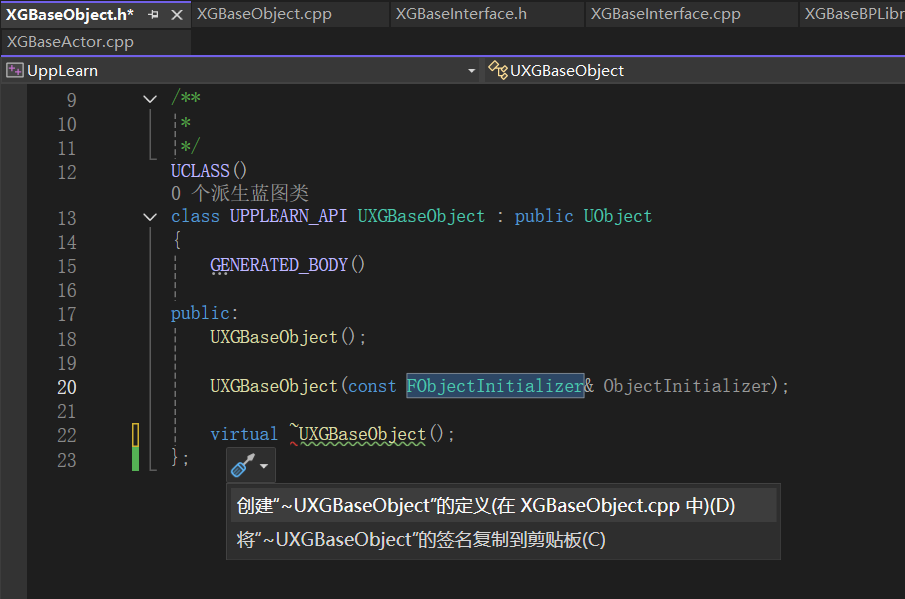Viewport: 905px width, 599px height.
Task: Click the highlighted FObjectInitializer type
Action: point(495,385)
